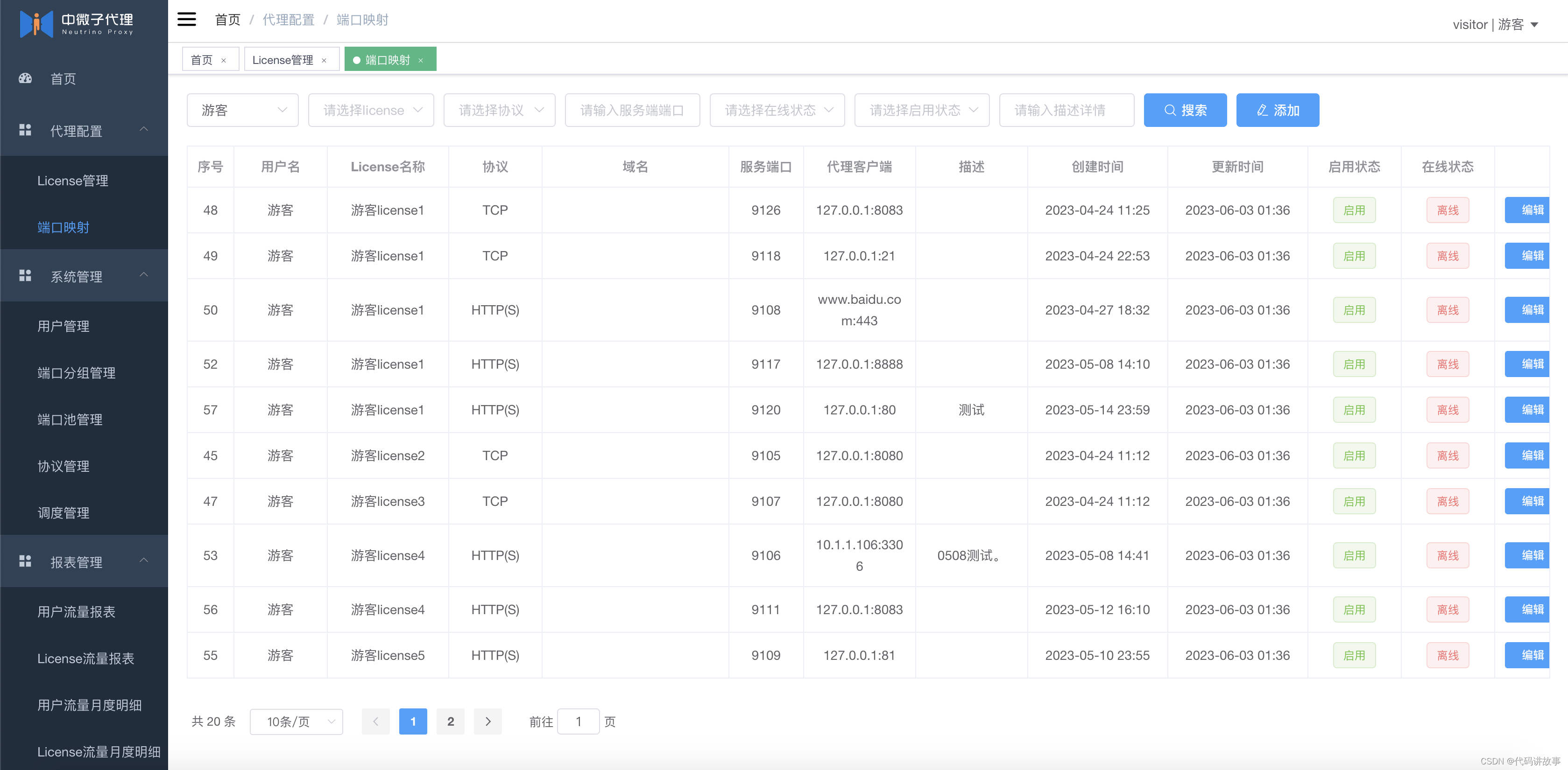Close the License管理 tab with its x
Screen dimensions: 1568x770
pyautogui.click(x=324, y=60)
